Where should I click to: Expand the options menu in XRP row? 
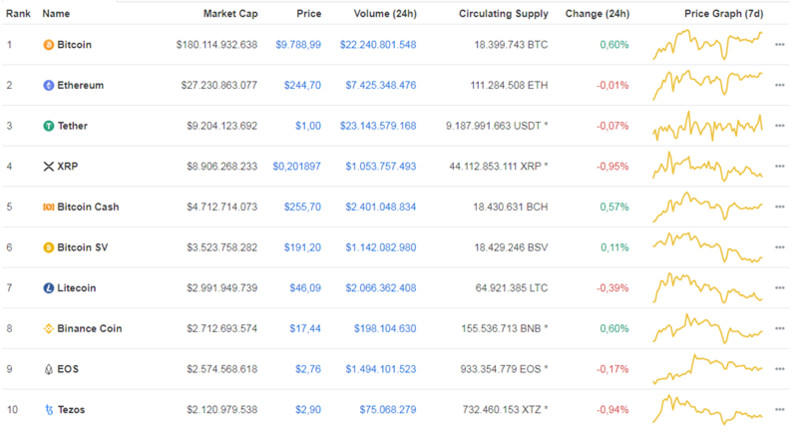click(779, 166)
